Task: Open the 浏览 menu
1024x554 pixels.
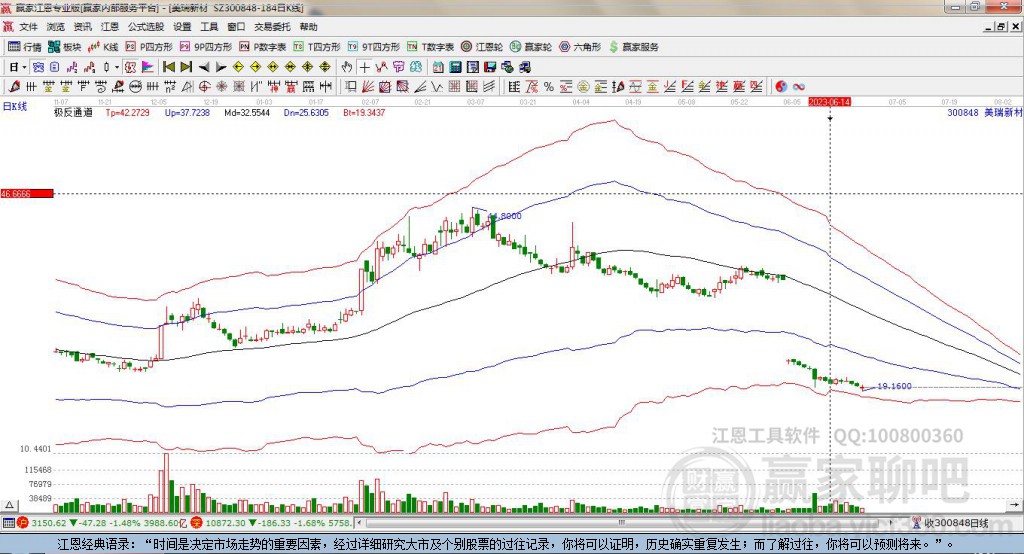Action: pyautogui.click(x=56, y=27)
